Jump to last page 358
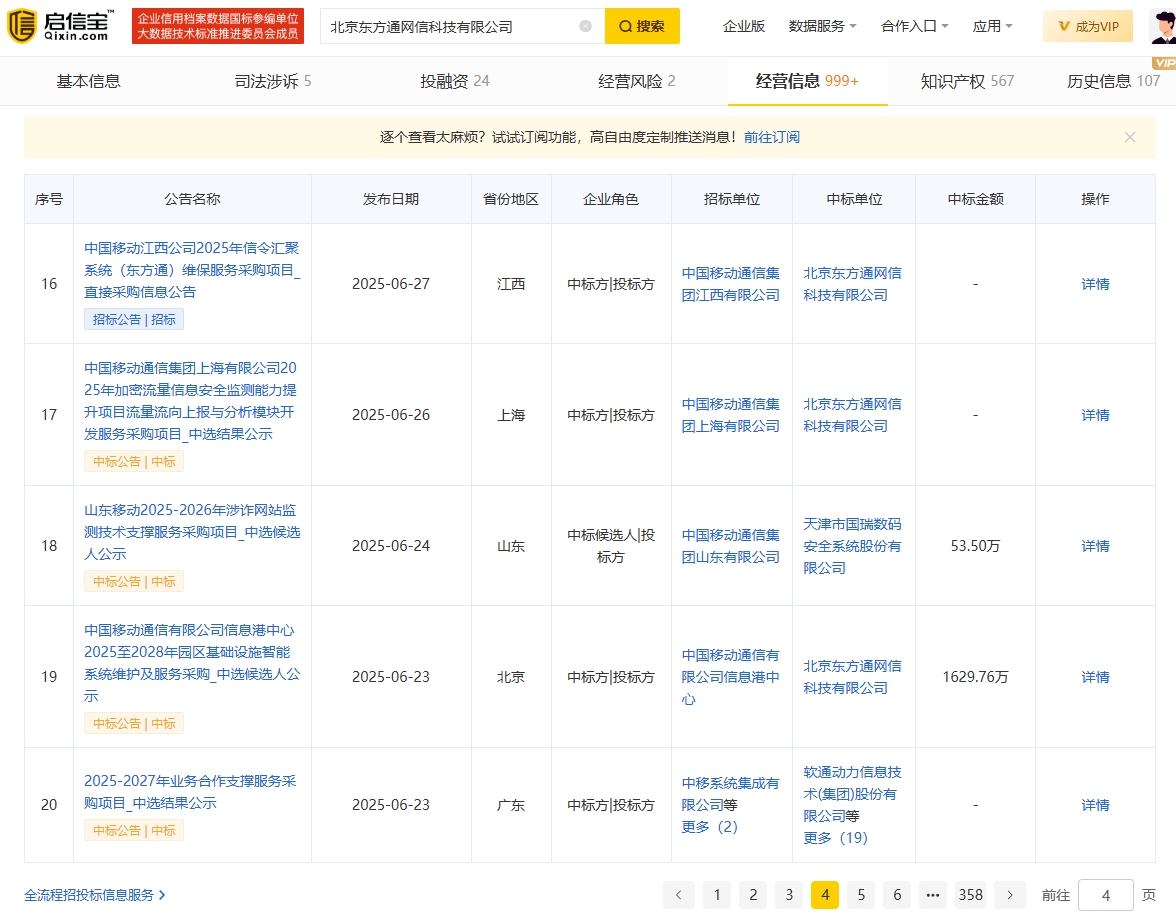The image size is (1176, 921). pyautogui.click(x=970, y=895)
